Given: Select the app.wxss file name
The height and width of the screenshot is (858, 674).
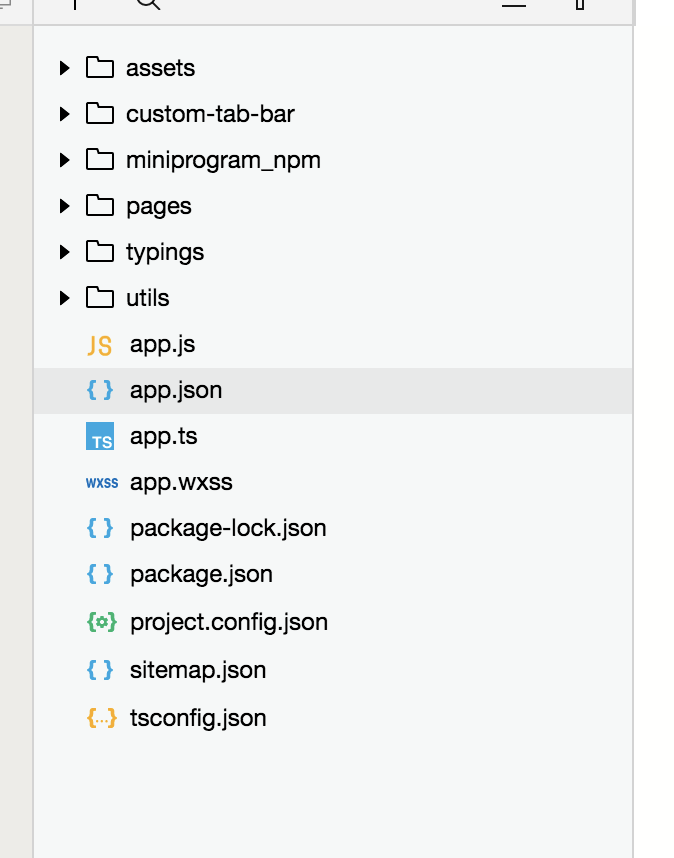Looking at the screenshot, I should 181,483.
